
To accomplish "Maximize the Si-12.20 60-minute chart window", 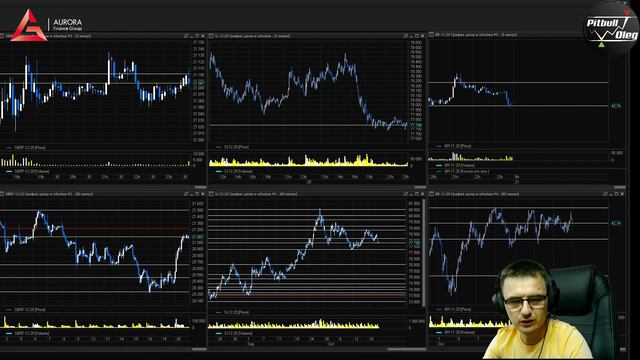I will point(417,194).
